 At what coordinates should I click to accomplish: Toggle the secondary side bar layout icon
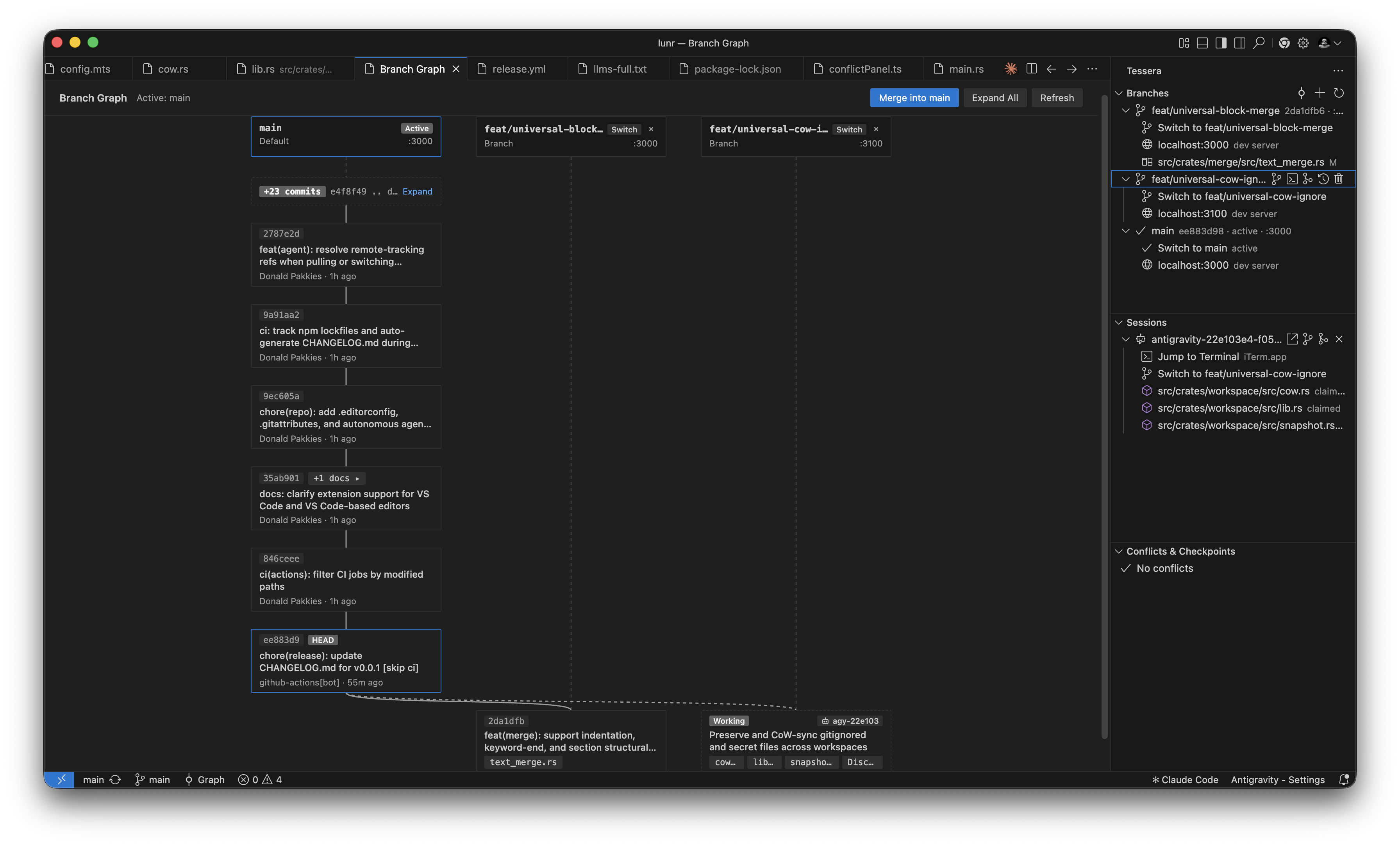1240,43
